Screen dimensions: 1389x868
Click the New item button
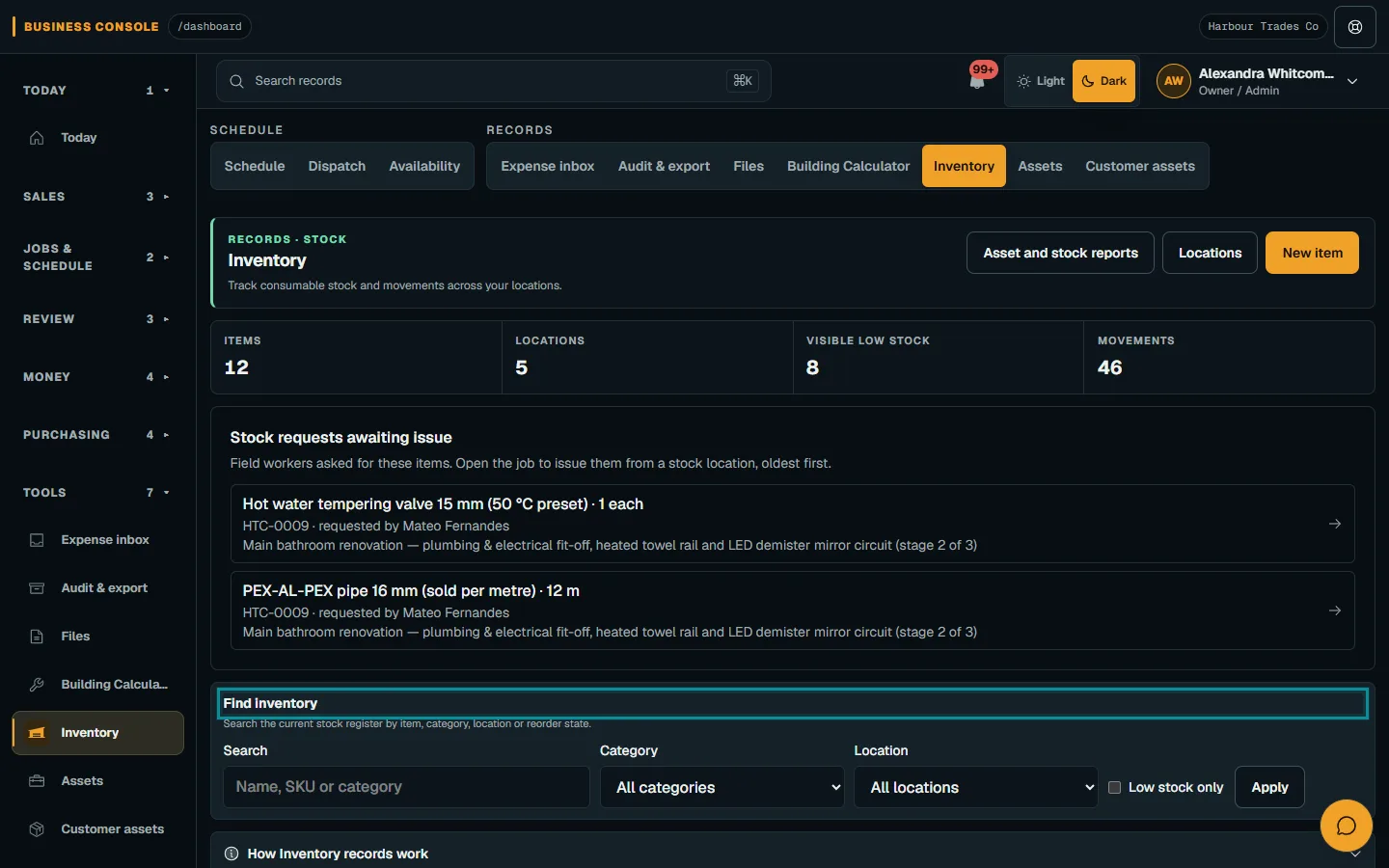pos(1312,253)
